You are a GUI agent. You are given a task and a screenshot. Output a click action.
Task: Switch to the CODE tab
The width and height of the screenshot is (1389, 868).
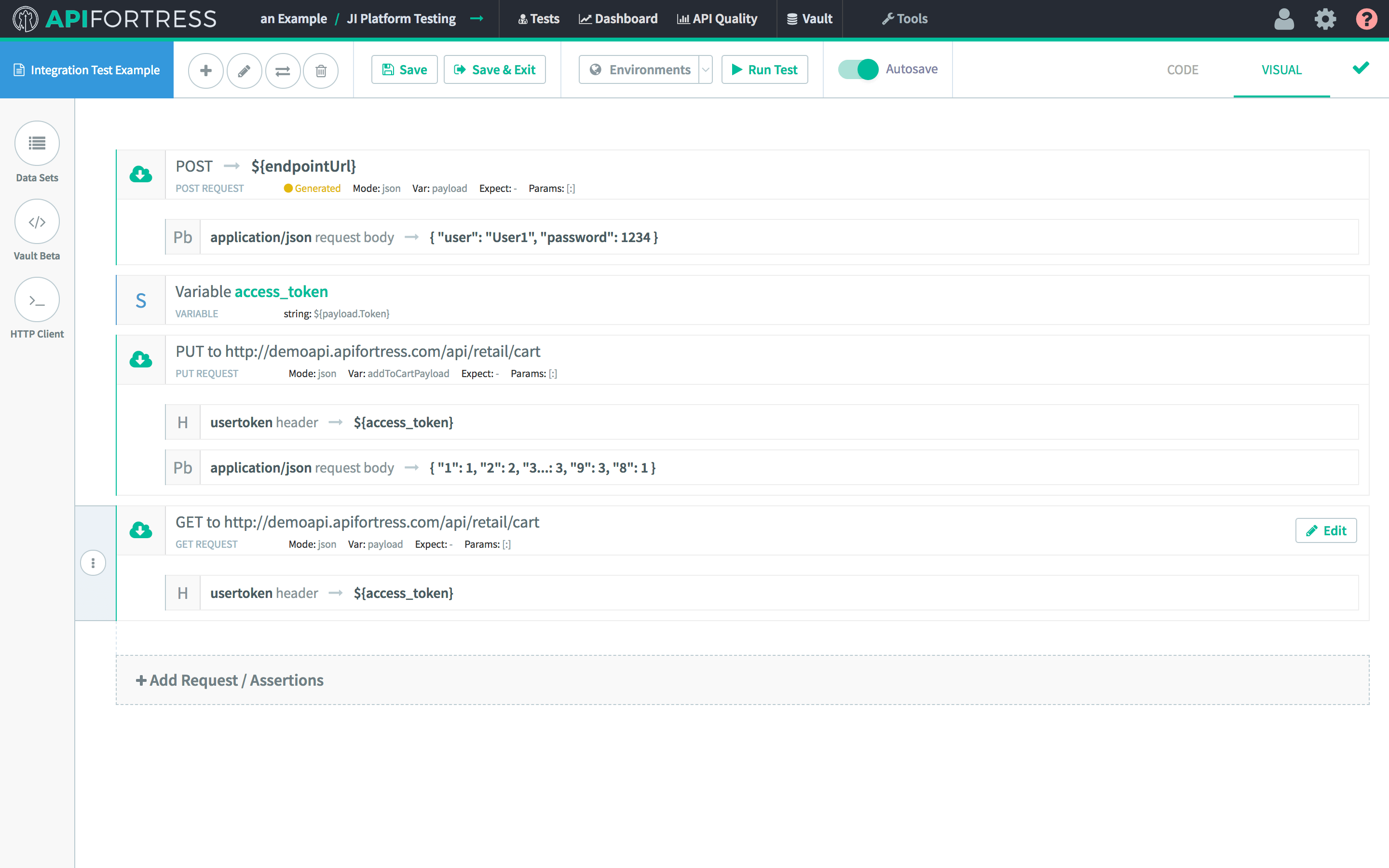pyautogui.click(x=1183, y=69)
